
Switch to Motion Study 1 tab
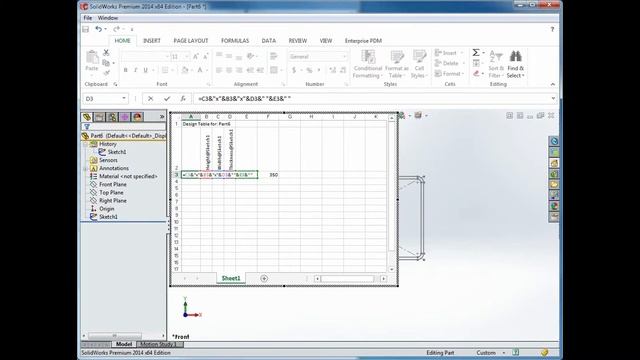click(159, 344)
